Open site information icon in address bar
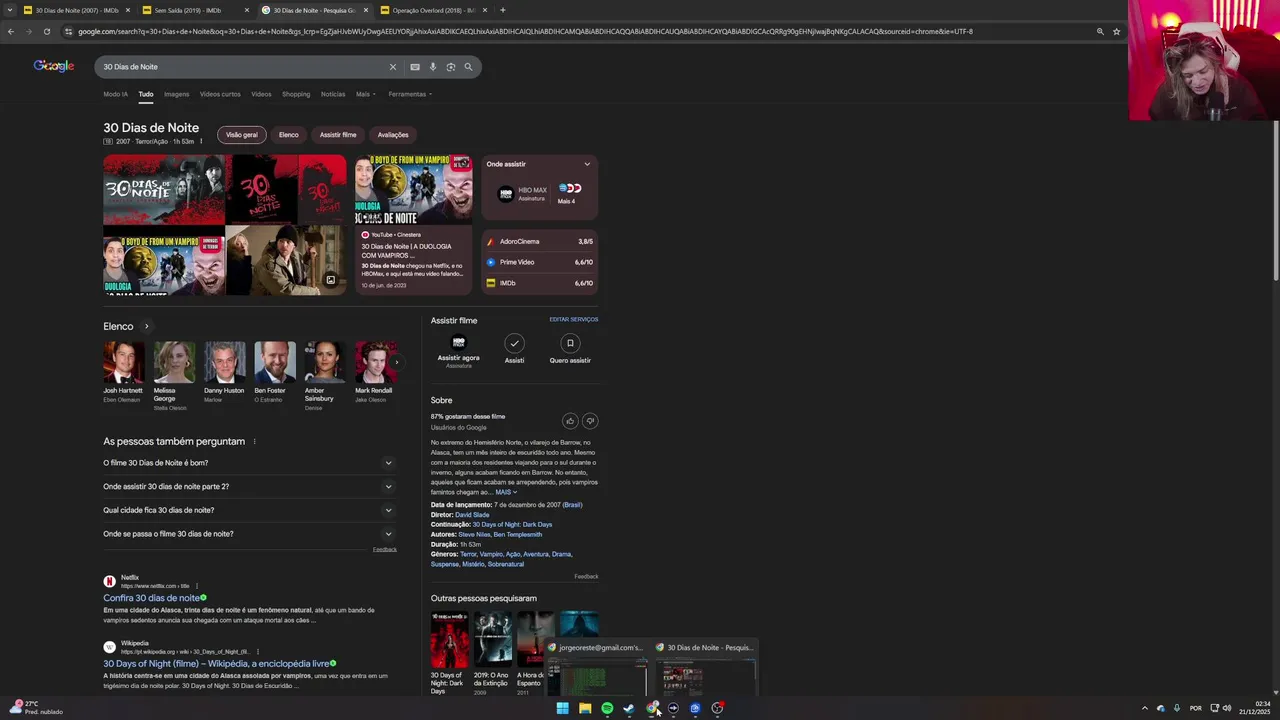Viewport: 1280px width, 720px height. click(x=68, y=31)
